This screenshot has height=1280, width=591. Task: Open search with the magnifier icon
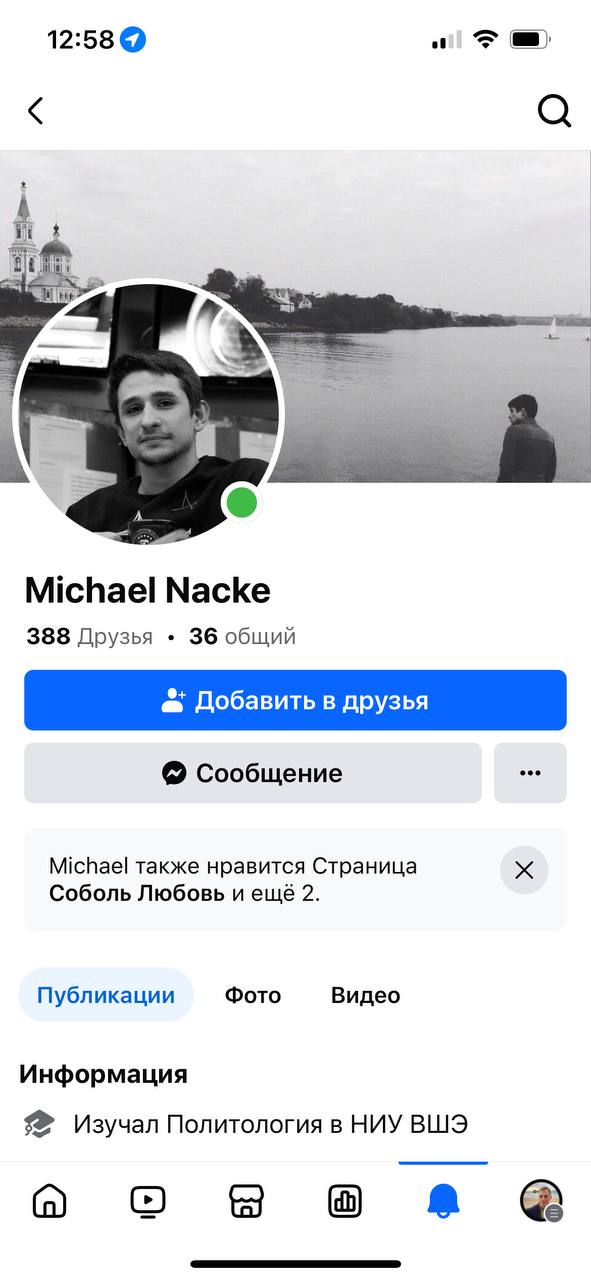554,110
